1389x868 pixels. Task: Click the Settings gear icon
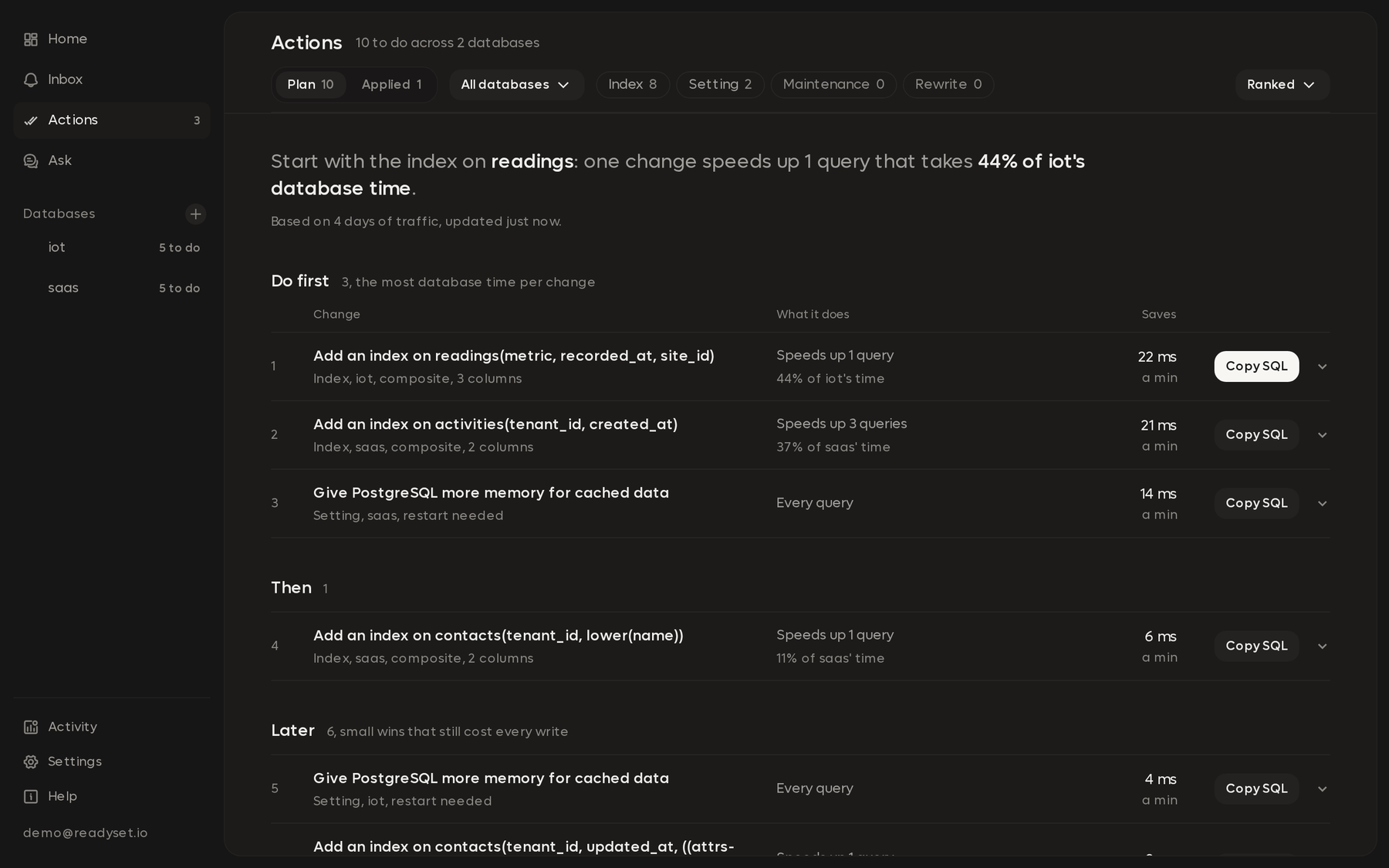point(31,762)
